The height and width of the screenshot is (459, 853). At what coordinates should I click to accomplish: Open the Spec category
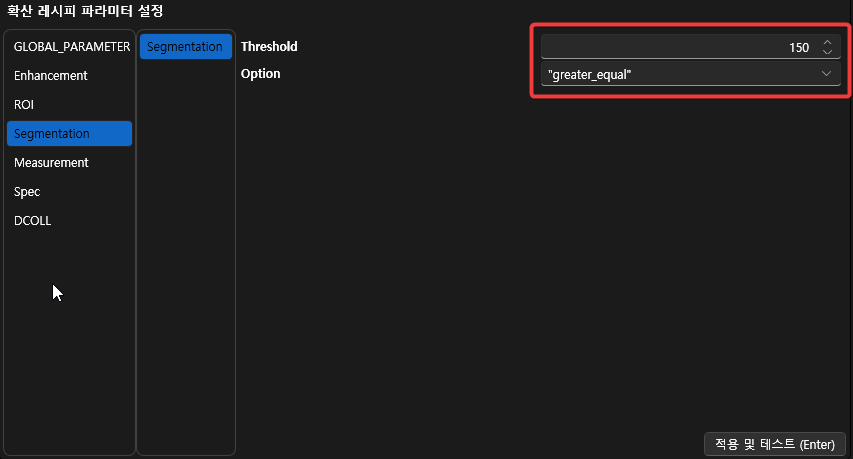27,192
